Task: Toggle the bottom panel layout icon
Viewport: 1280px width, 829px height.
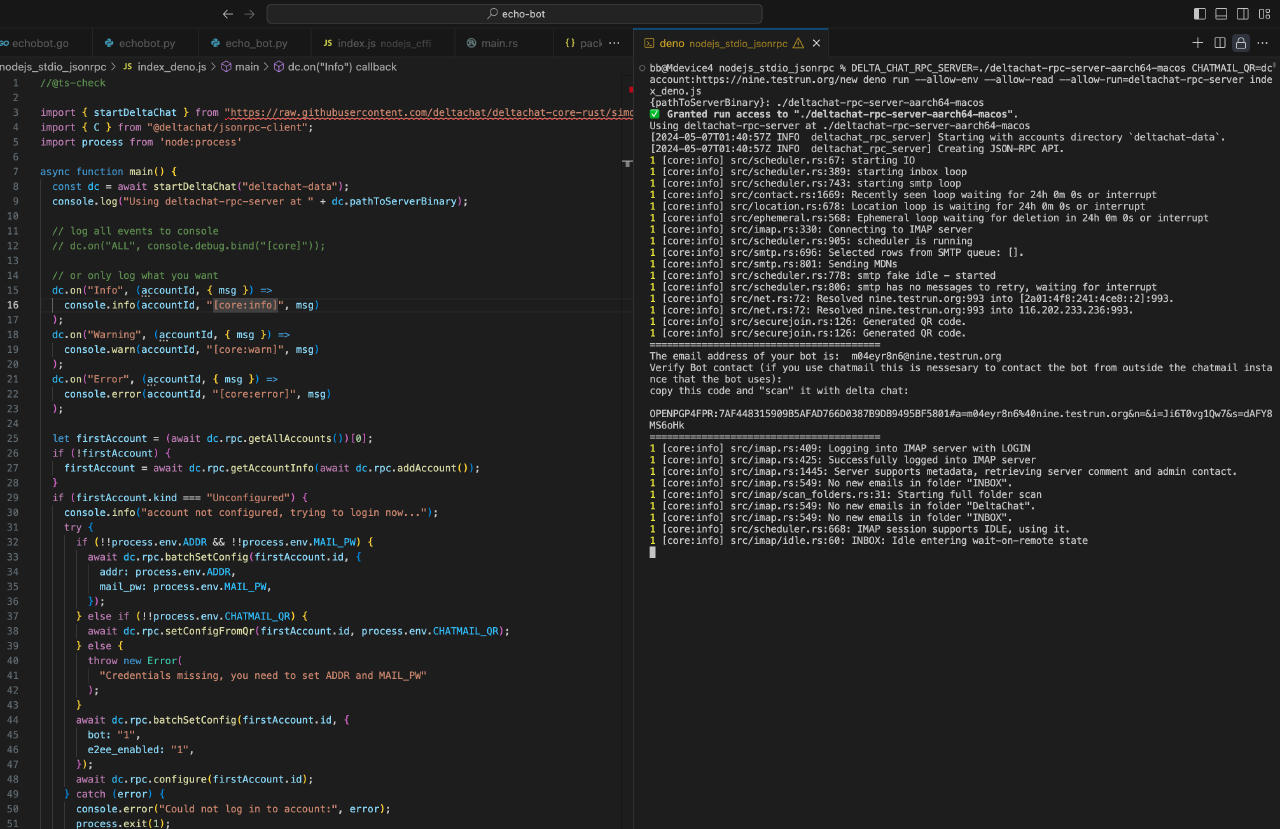Action: (1221, 14)
